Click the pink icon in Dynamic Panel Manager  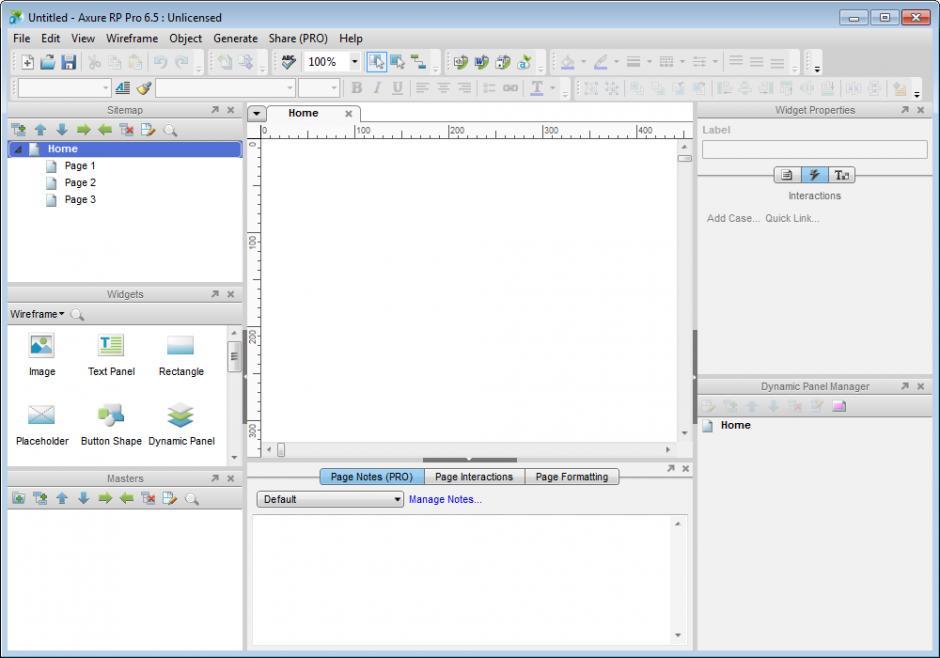tap(839, 406)
